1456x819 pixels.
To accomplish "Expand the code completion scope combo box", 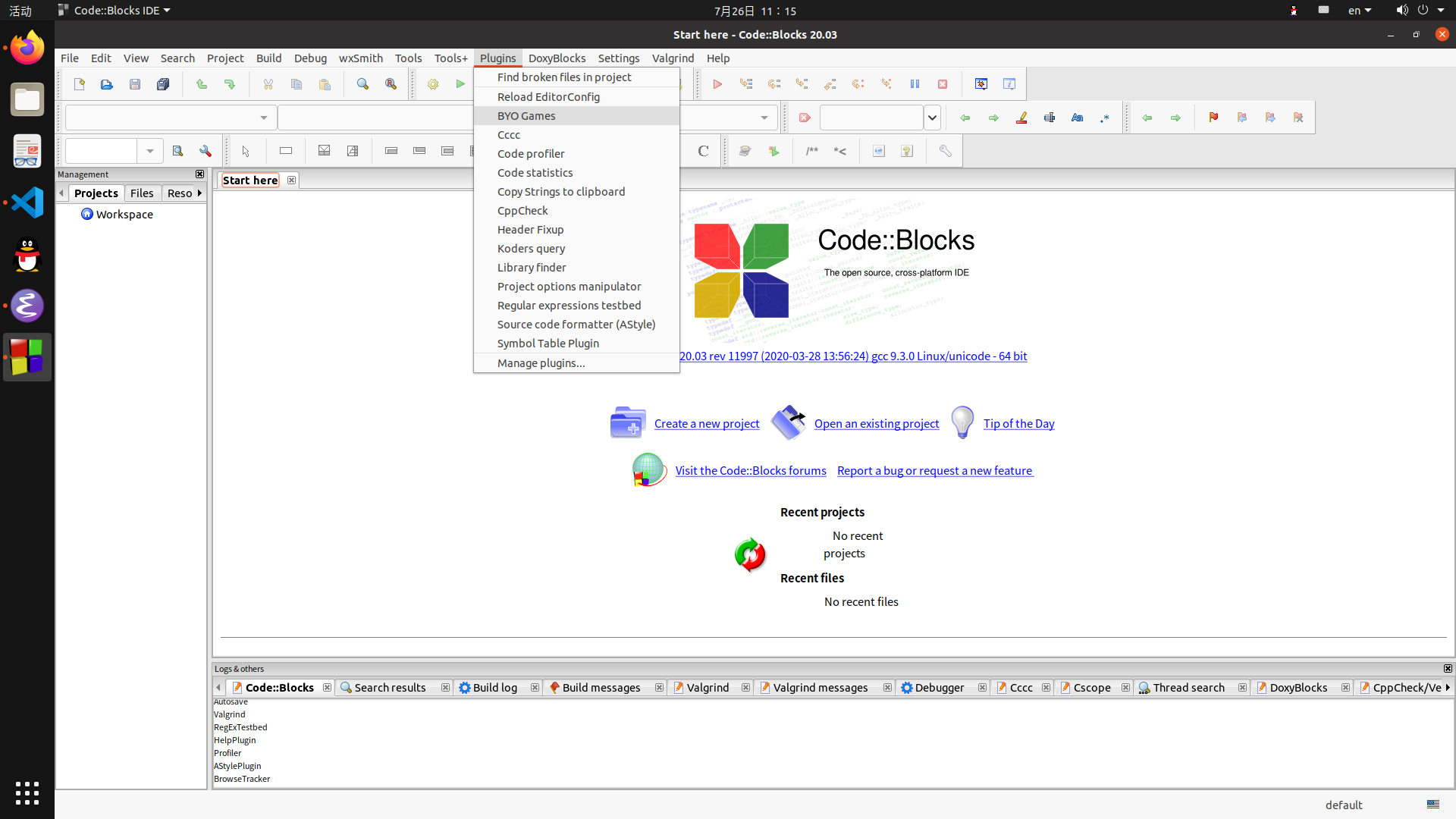I will (263, 118).
